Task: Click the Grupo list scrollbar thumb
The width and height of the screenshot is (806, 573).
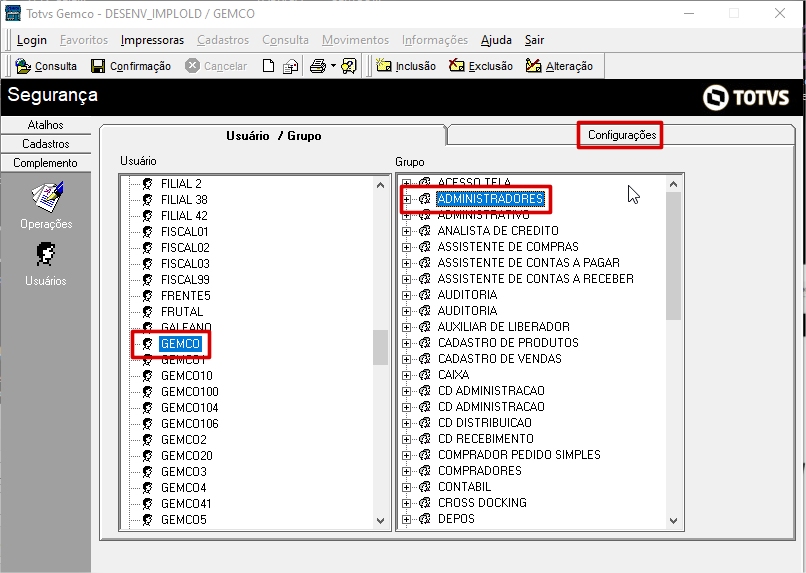Action: click(x=673, y=256)
